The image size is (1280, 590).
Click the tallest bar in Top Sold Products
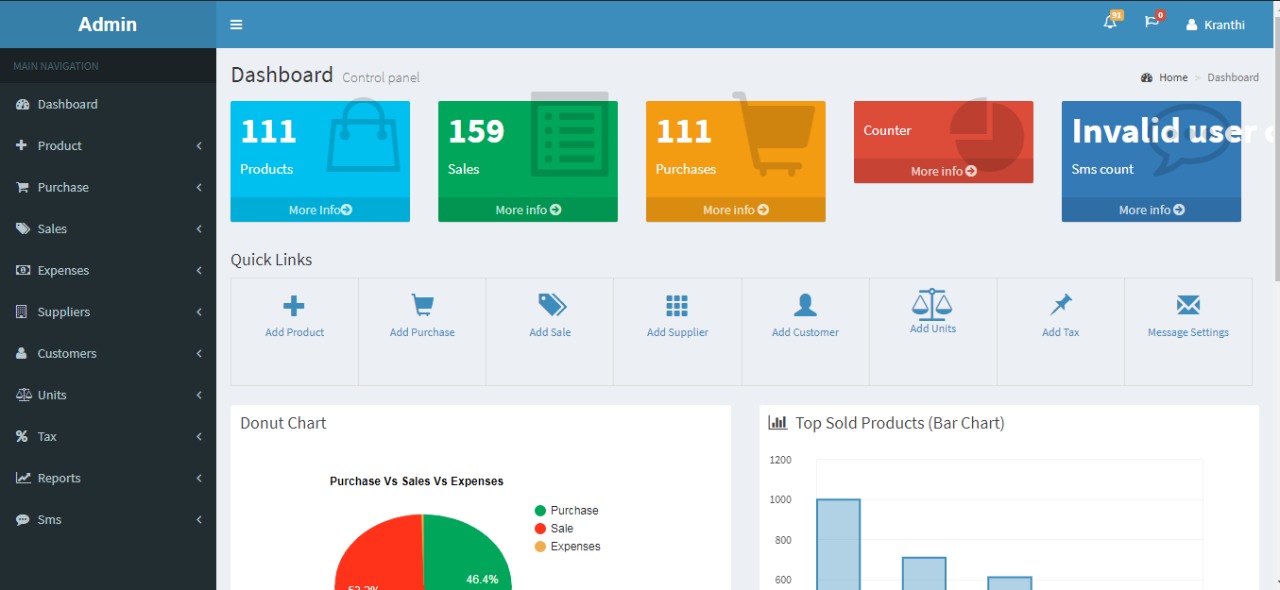pos(838,544)
